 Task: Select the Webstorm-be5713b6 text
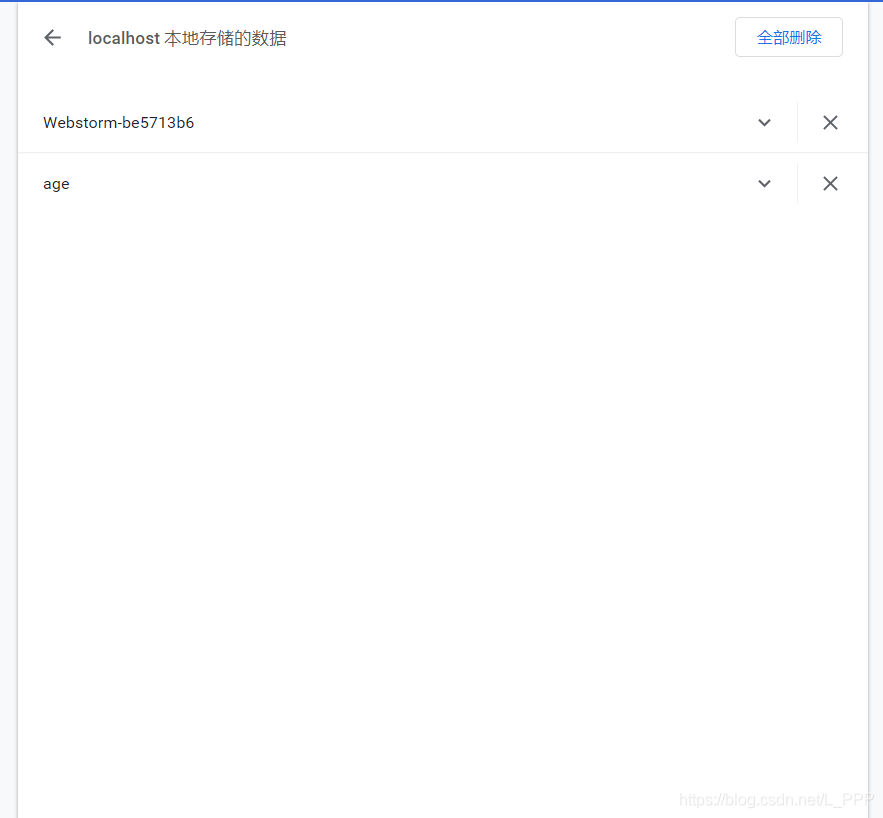pyautogui.click(x=118, y=123)
